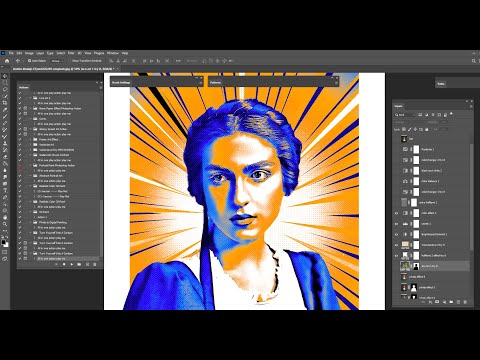Swap foreground and background colors icon

coord(7,237)
